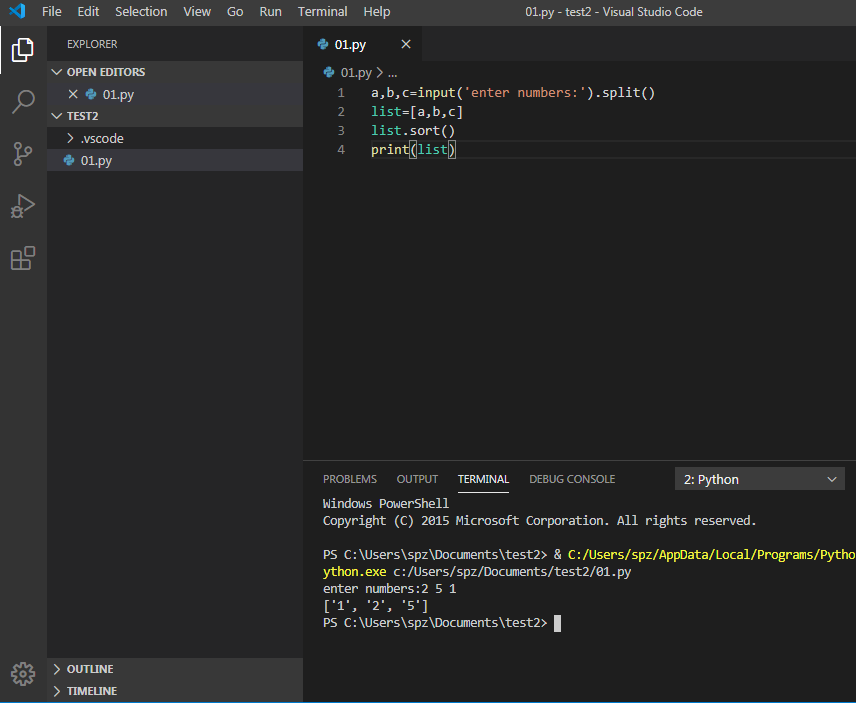The width and height of the screenshot is (856, 703).
Task: Close the 01.py editor tab
Action: (x=406, y=44)
